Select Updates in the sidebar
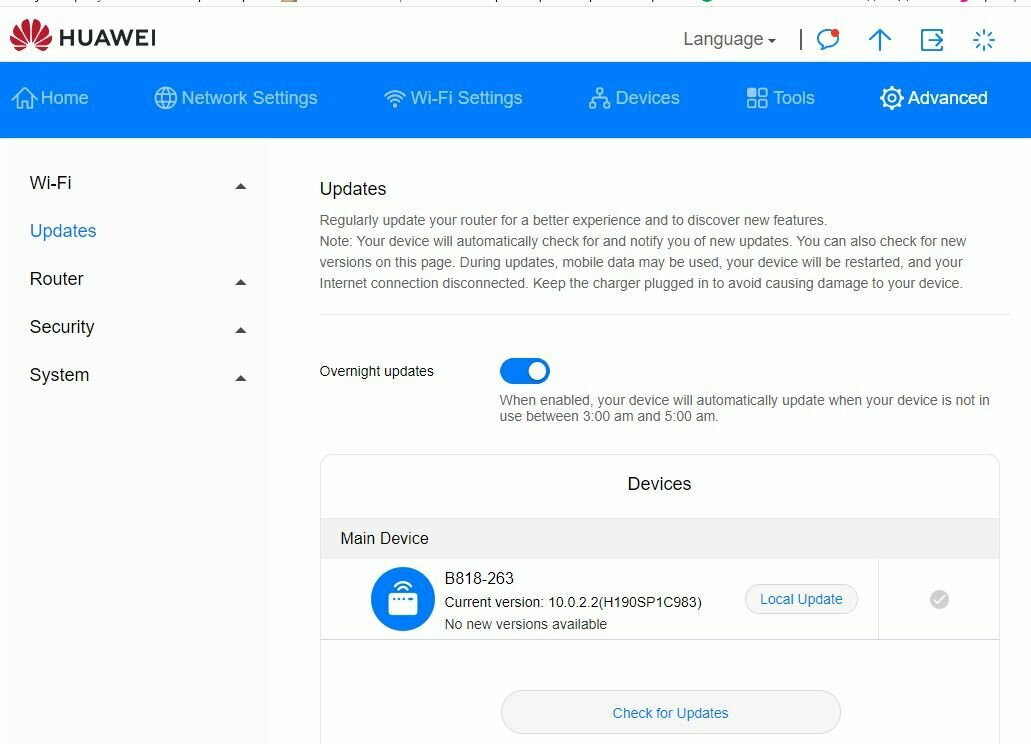The image size is (1031, 744). coord(63,231)
